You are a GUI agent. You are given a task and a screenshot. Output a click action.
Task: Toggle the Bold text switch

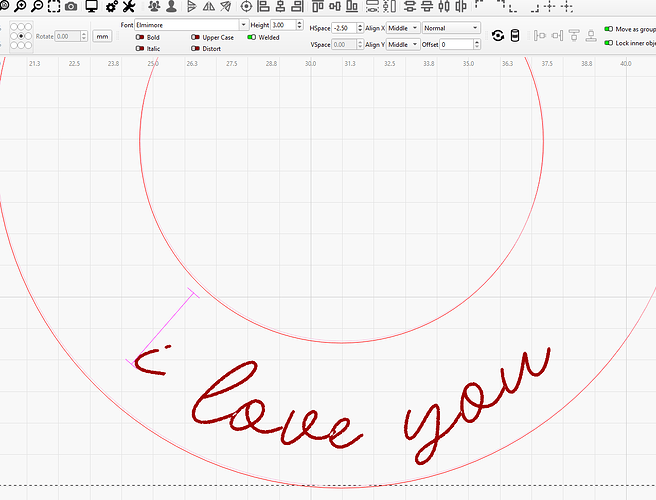pyautogui.click(x=140, y=37)
